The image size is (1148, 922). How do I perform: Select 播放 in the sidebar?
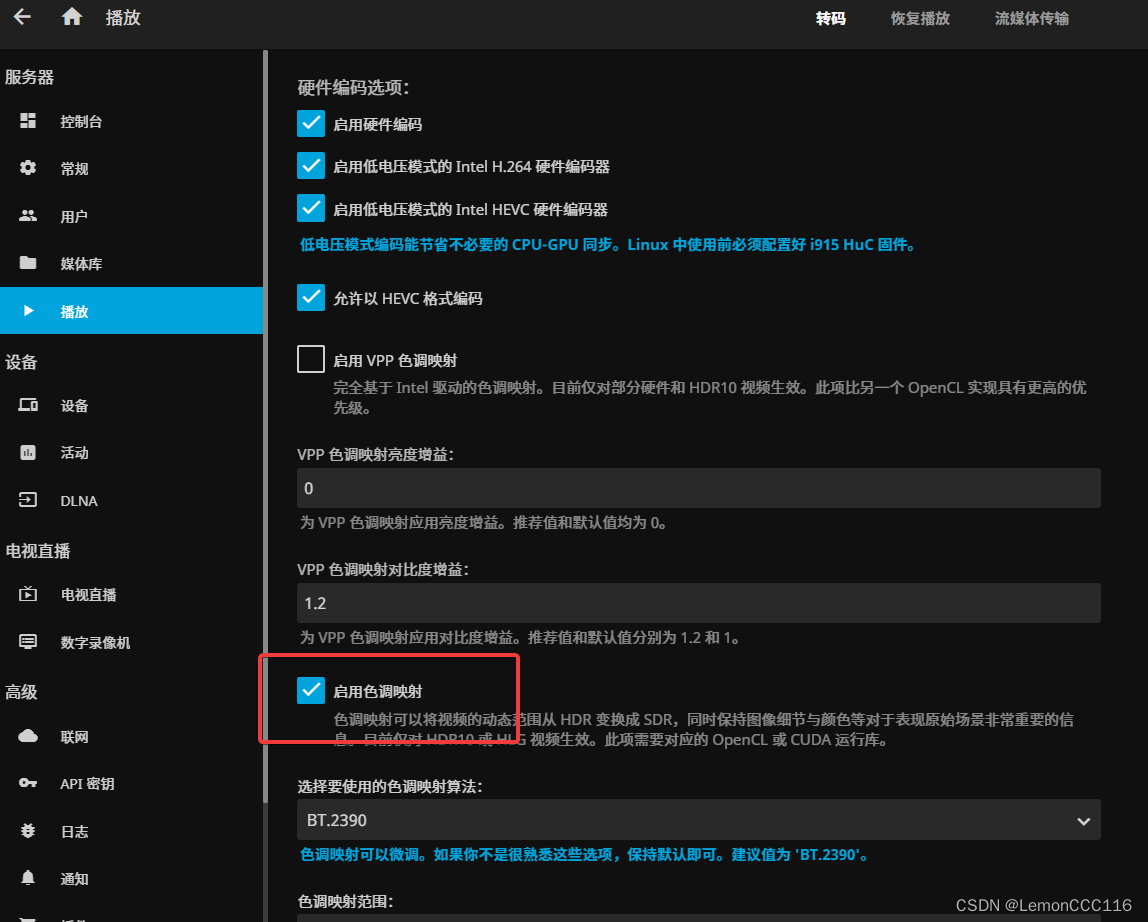[x=132, y=311]
